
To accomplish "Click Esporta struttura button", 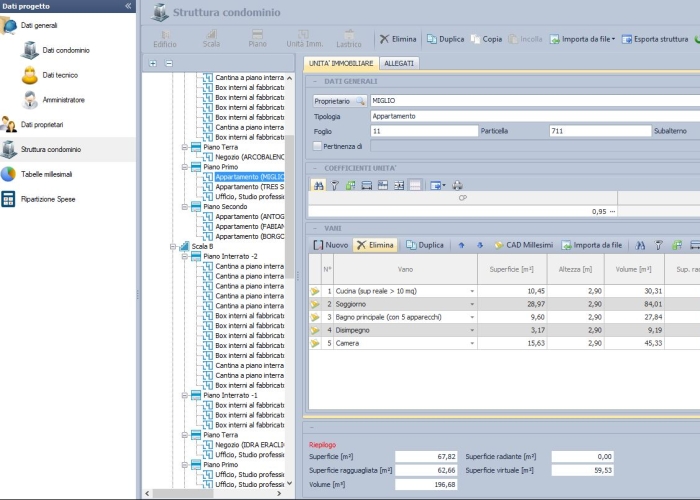I will [x=655, y=39].
